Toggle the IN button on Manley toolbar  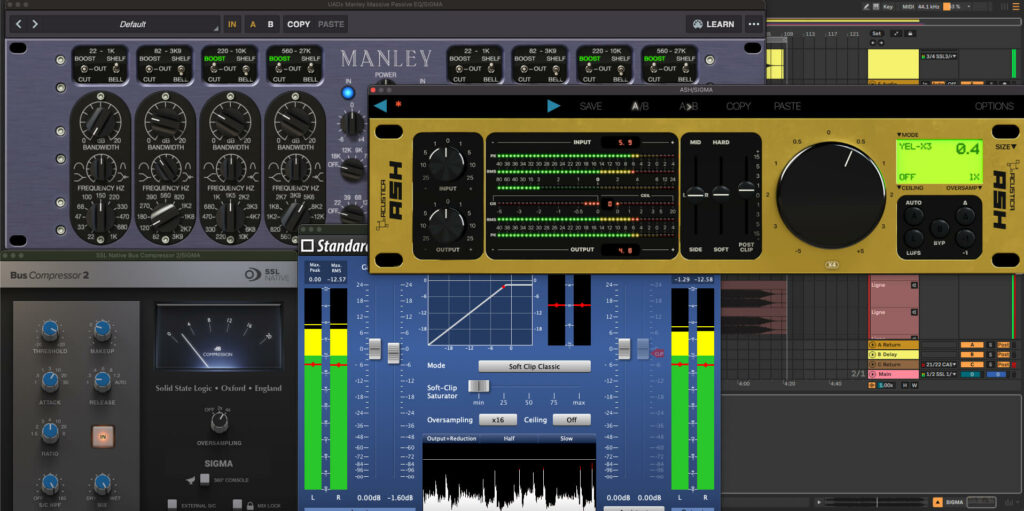232,24
